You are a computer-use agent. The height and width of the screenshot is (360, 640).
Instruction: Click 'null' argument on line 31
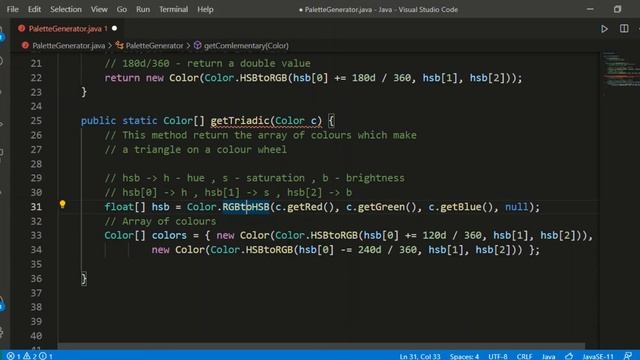[517, 207]
